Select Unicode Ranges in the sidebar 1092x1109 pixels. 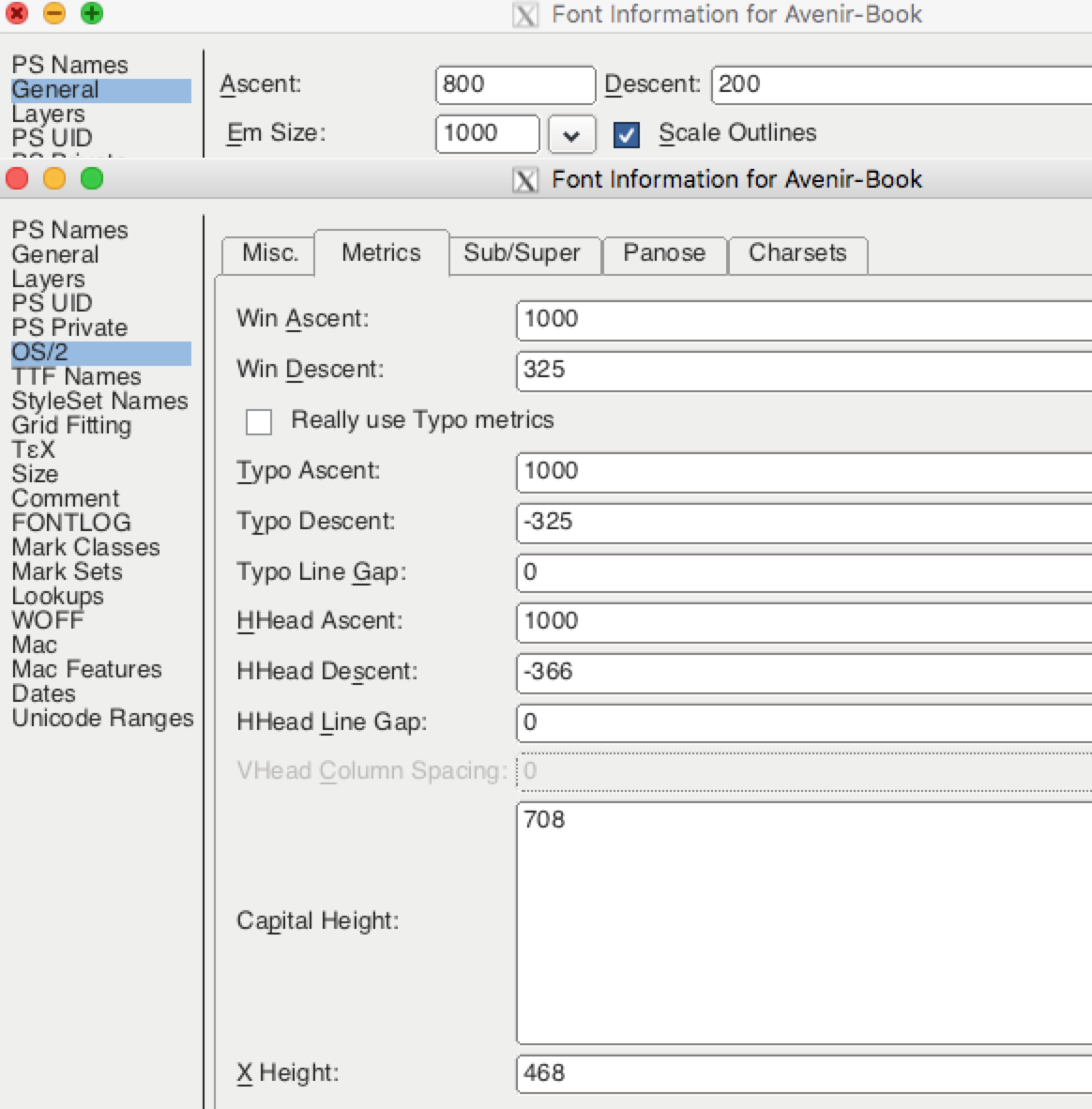click(x=102, y=718)
